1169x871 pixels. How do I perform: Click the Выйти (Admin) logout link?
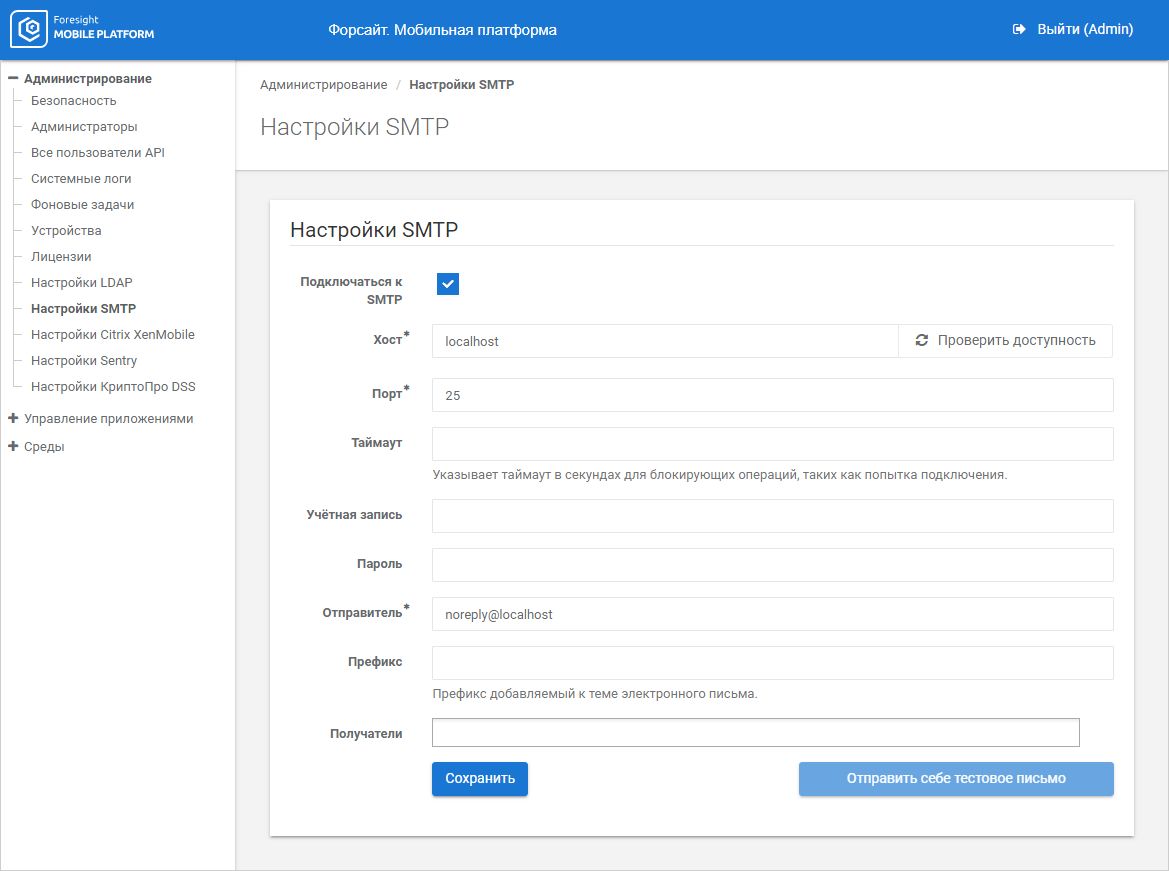click(x=1084, y=30)
